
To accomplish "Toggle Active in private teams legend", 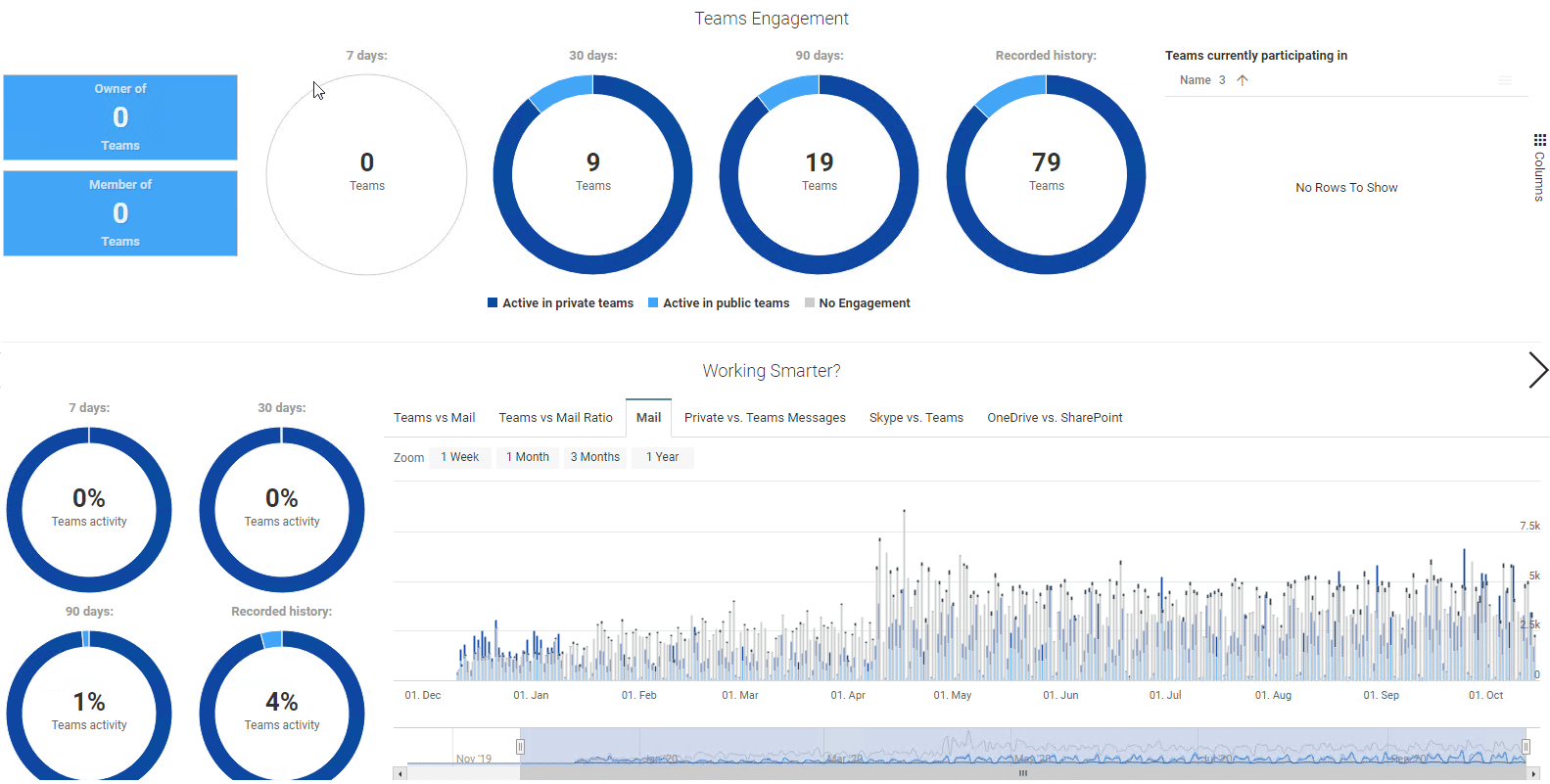I will pyautogui.click(x=560, y=303).
